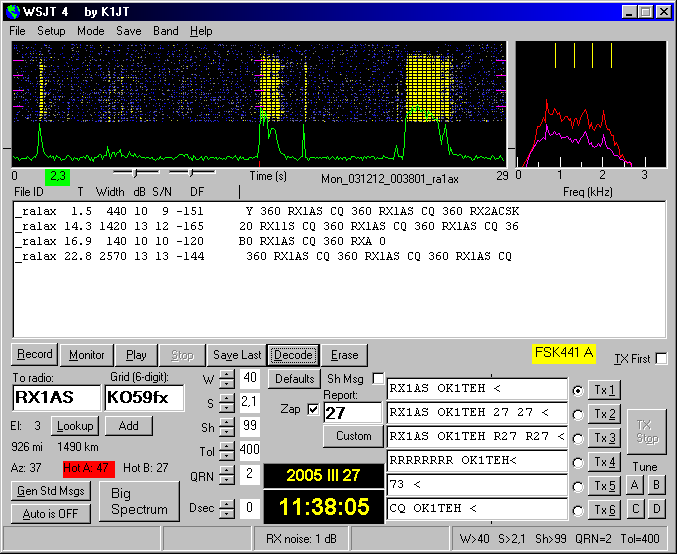Click the Save Last button

(237, 355)
